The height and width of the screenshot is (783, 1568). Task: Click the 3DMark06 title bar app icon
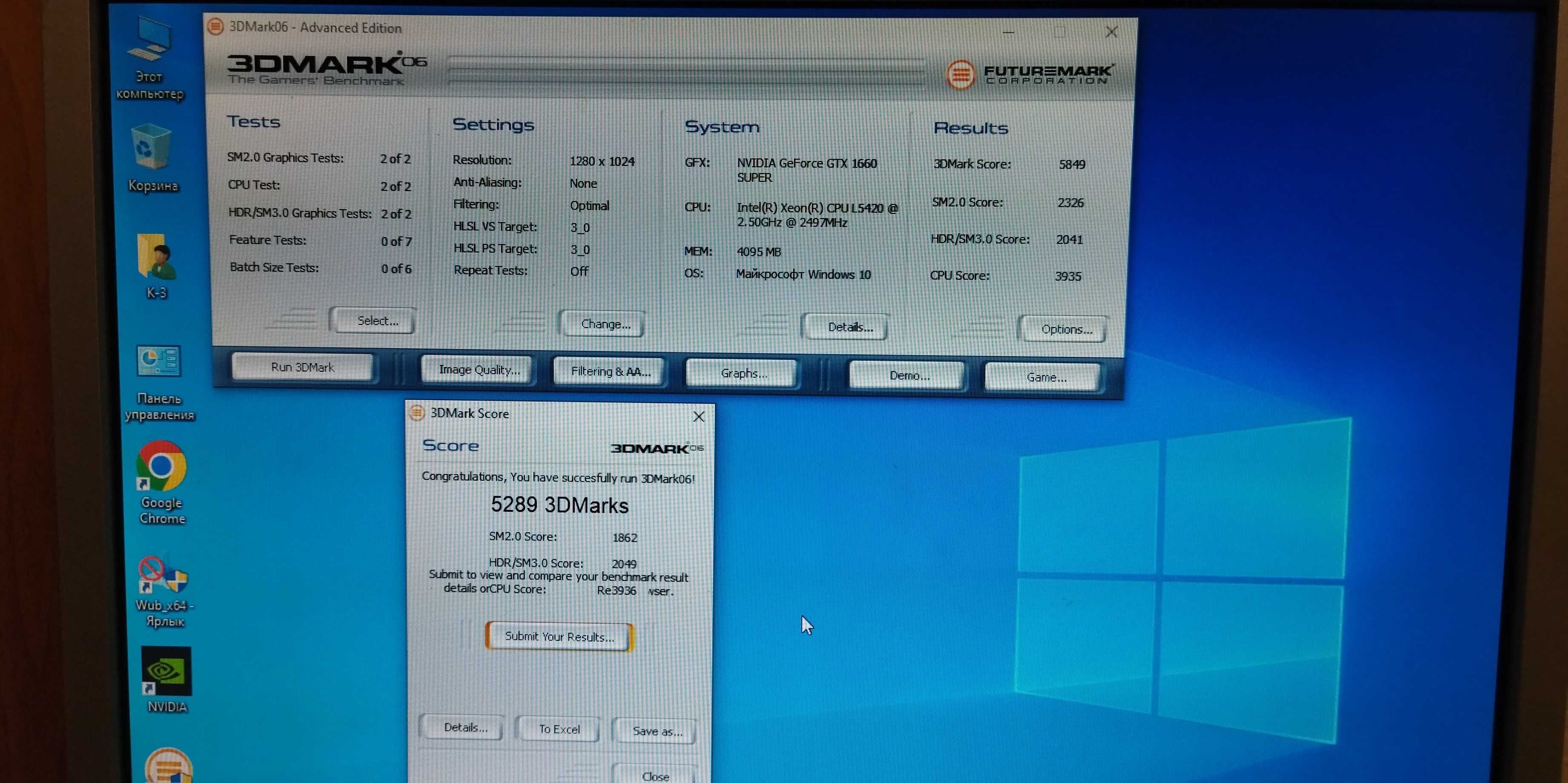click(215, 26)
